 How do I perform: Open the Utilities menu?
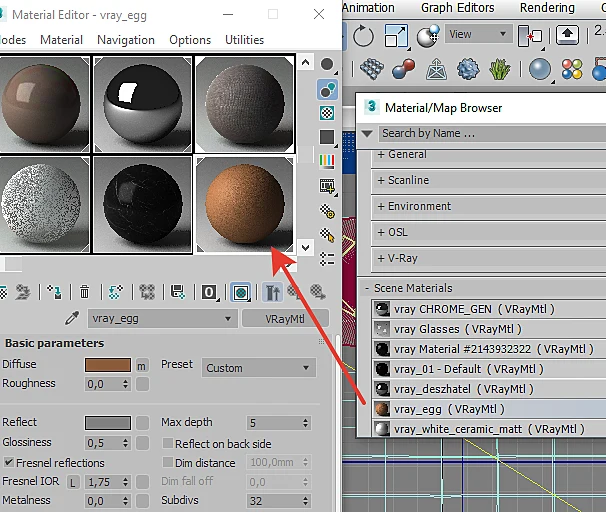coord(244,40)
